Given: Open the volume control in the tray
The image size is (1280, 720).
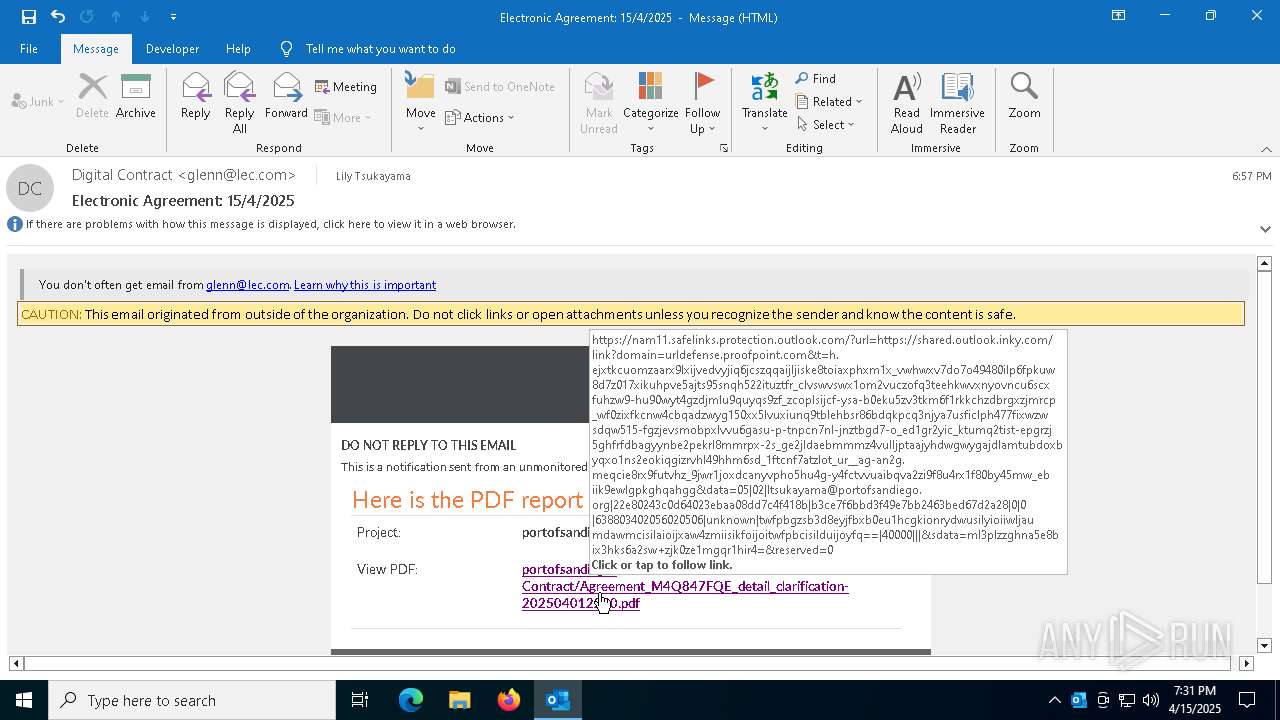Looking at the screenshot, I should [1151, 700].
